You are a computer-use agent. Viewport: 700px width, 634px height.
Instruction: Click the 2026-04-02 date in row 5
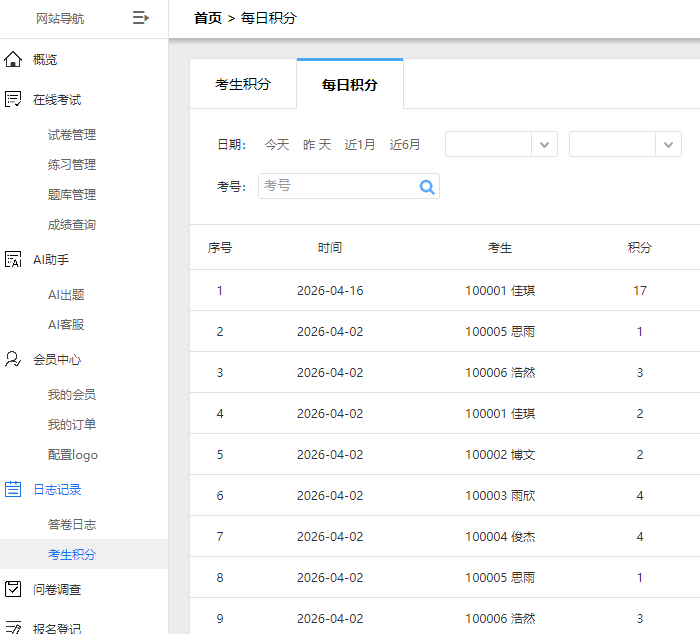point(330,455)
